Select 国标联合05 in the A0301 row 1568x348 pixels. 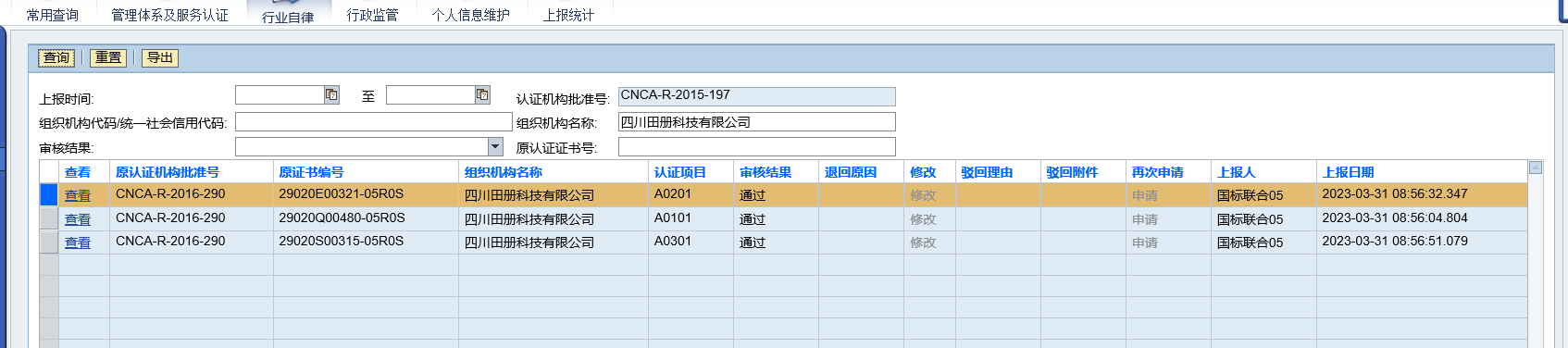click(1250, 242)
